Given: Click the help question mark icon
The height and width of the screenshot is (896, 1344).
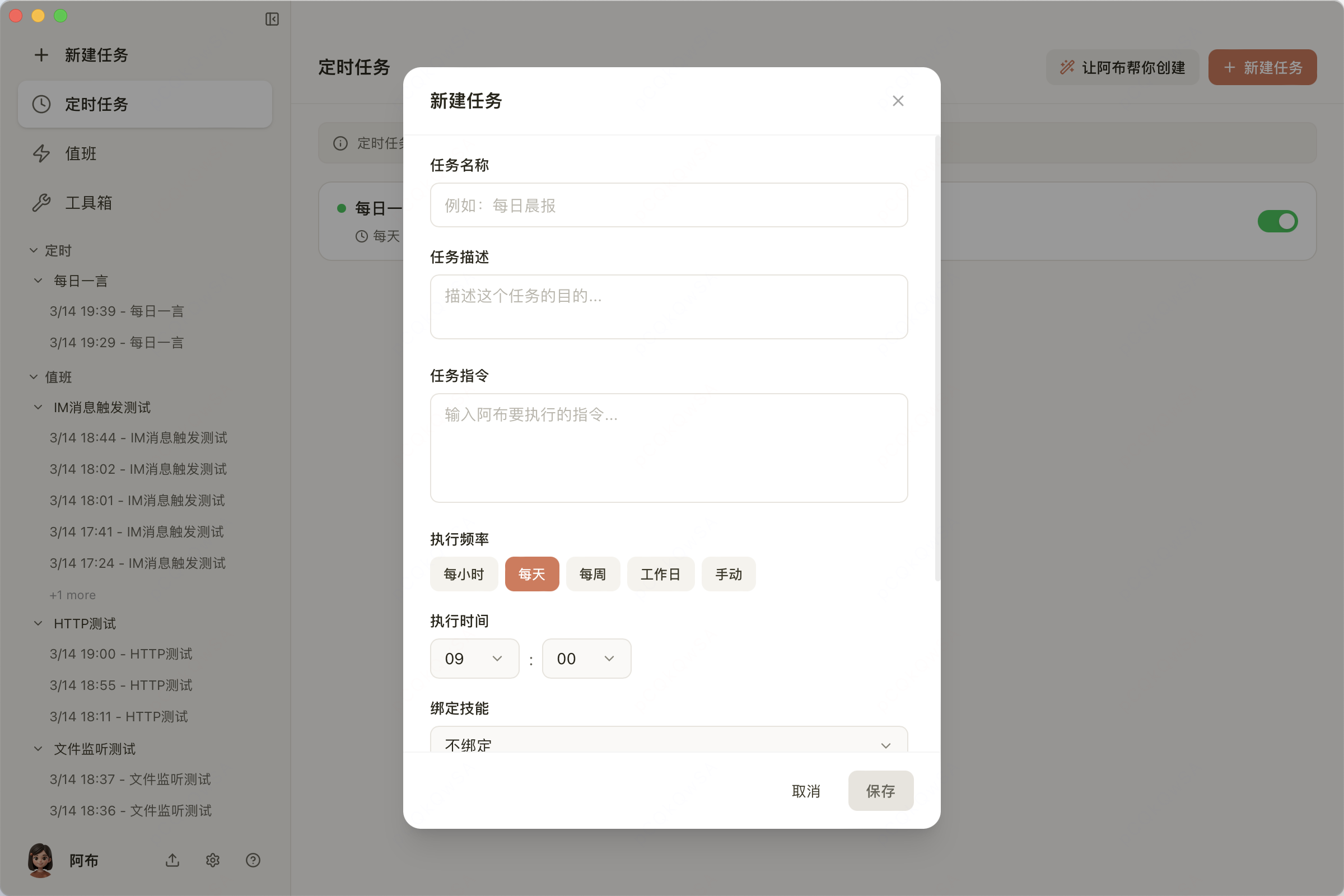Looking at the screenshot, I should point(253,860).
